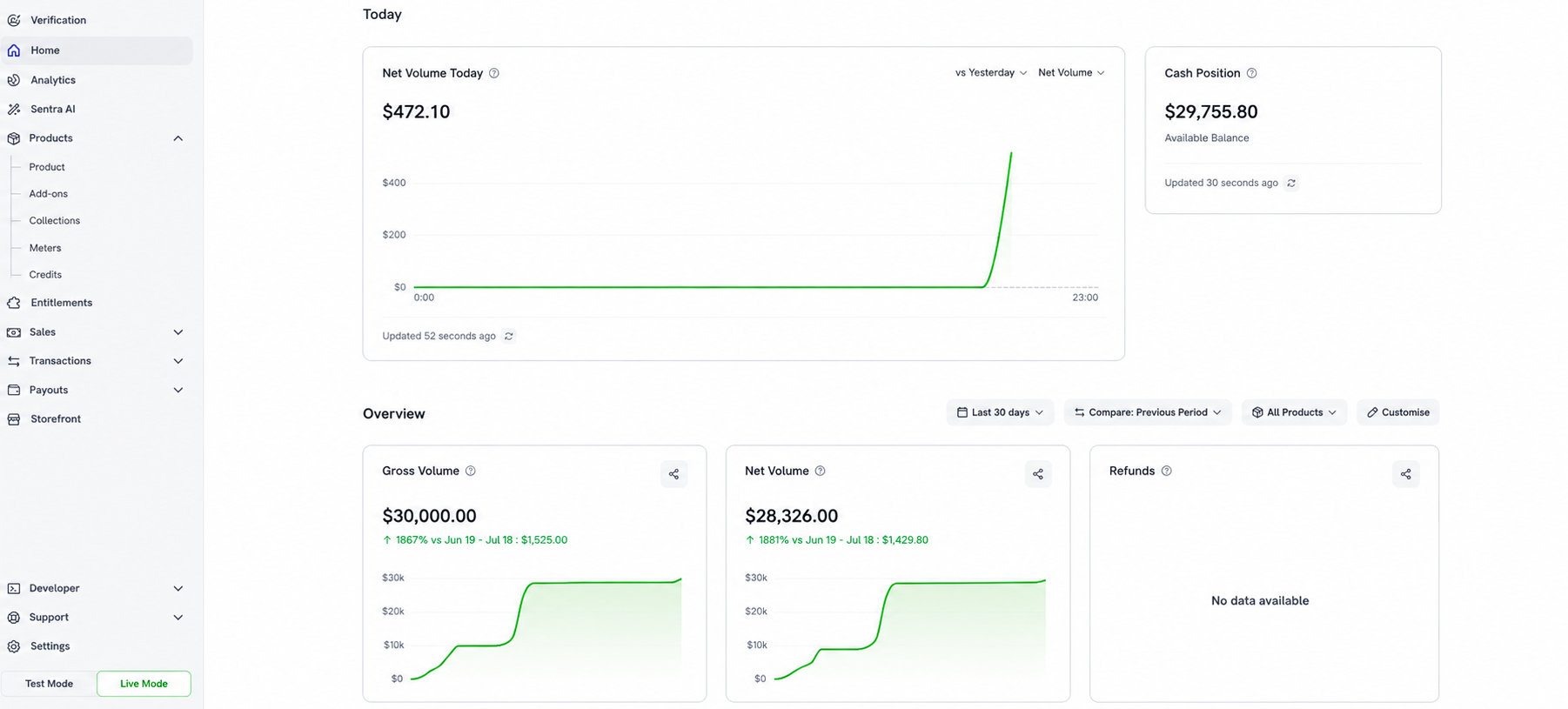1568x709 pixels.
Task: Expand the All Products filter
Action: click(x=1294, y=412)
